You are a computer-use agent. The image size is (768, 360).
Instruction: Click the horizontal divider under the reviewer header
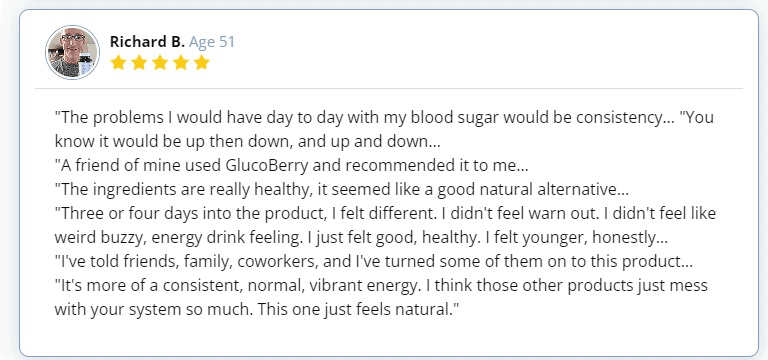coord(389,89)
